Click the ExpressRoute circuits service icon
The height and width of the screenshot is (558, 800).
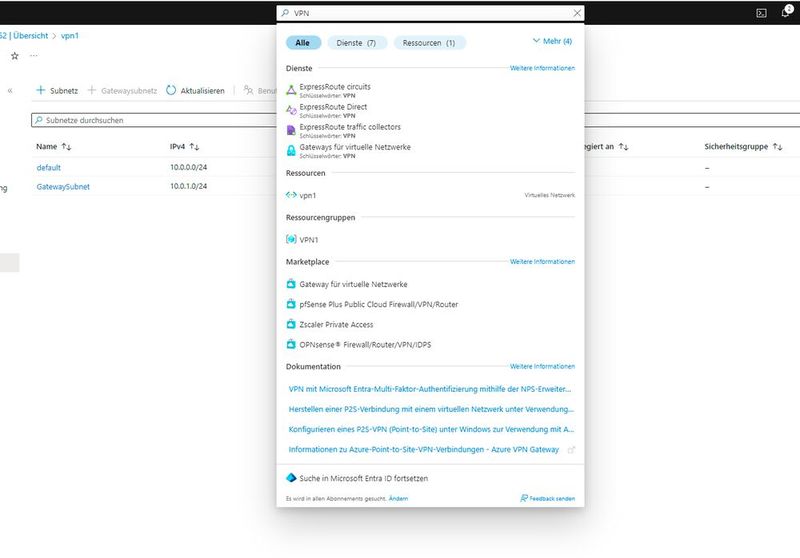291,90
